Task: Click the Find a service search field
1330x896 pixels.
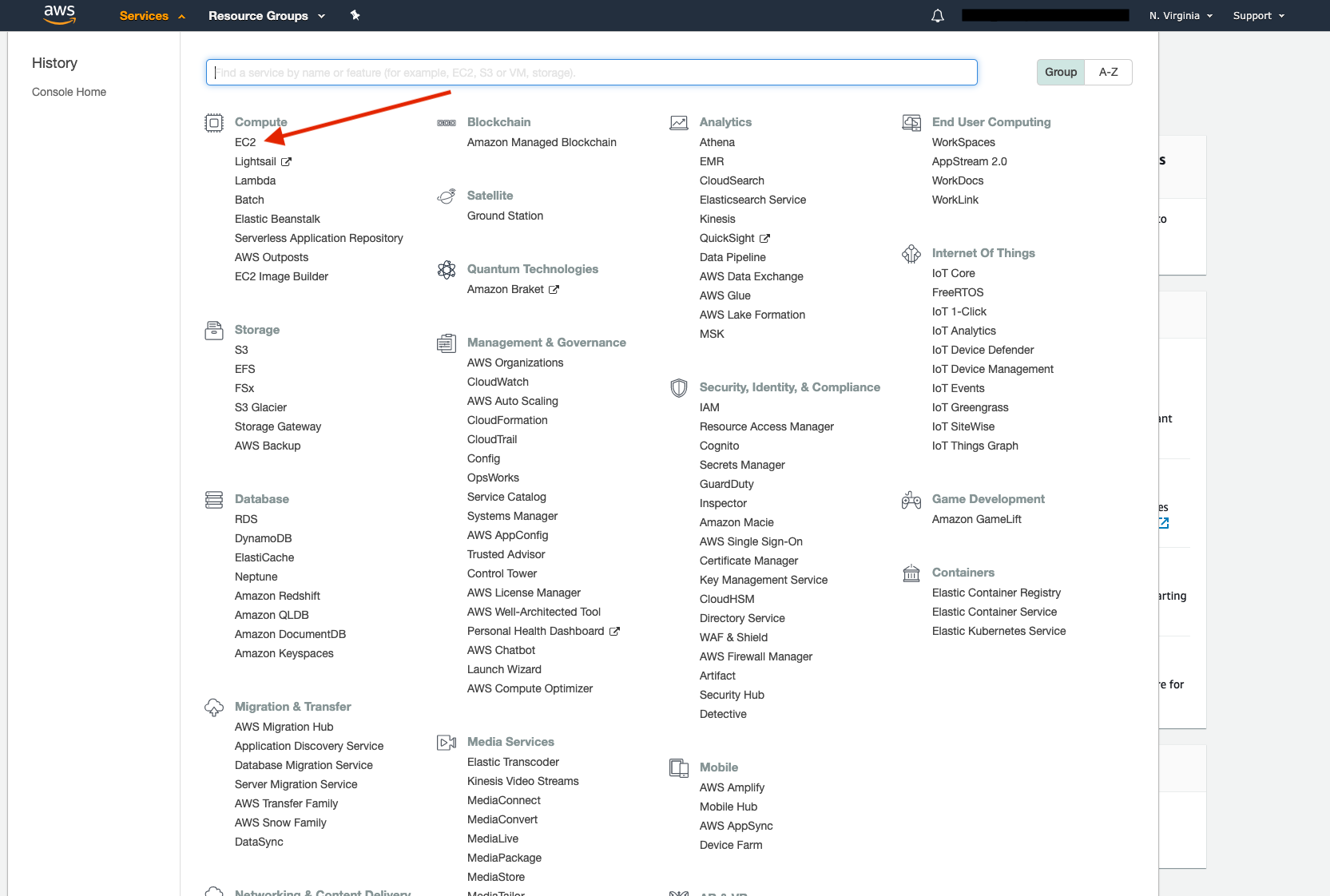Action: [592, 72]
